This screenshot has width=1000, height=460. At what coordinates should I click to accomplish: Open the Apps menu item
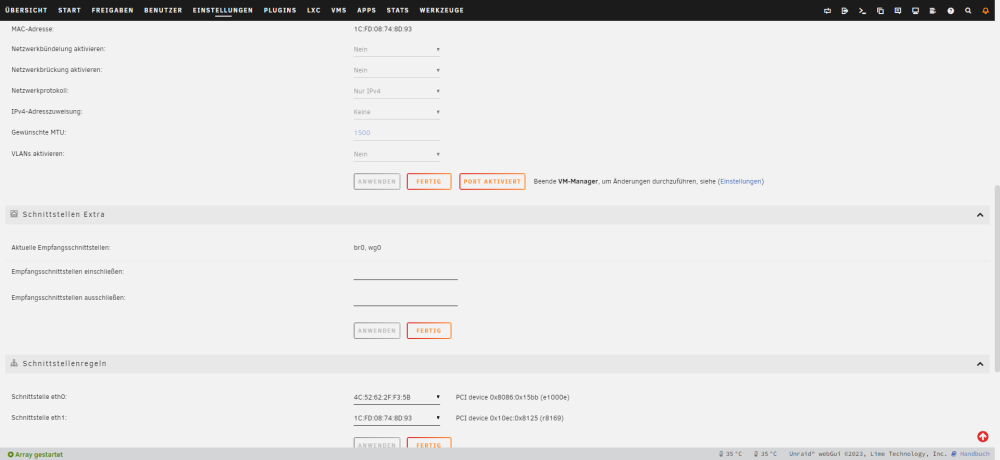(x=367, y=10)
